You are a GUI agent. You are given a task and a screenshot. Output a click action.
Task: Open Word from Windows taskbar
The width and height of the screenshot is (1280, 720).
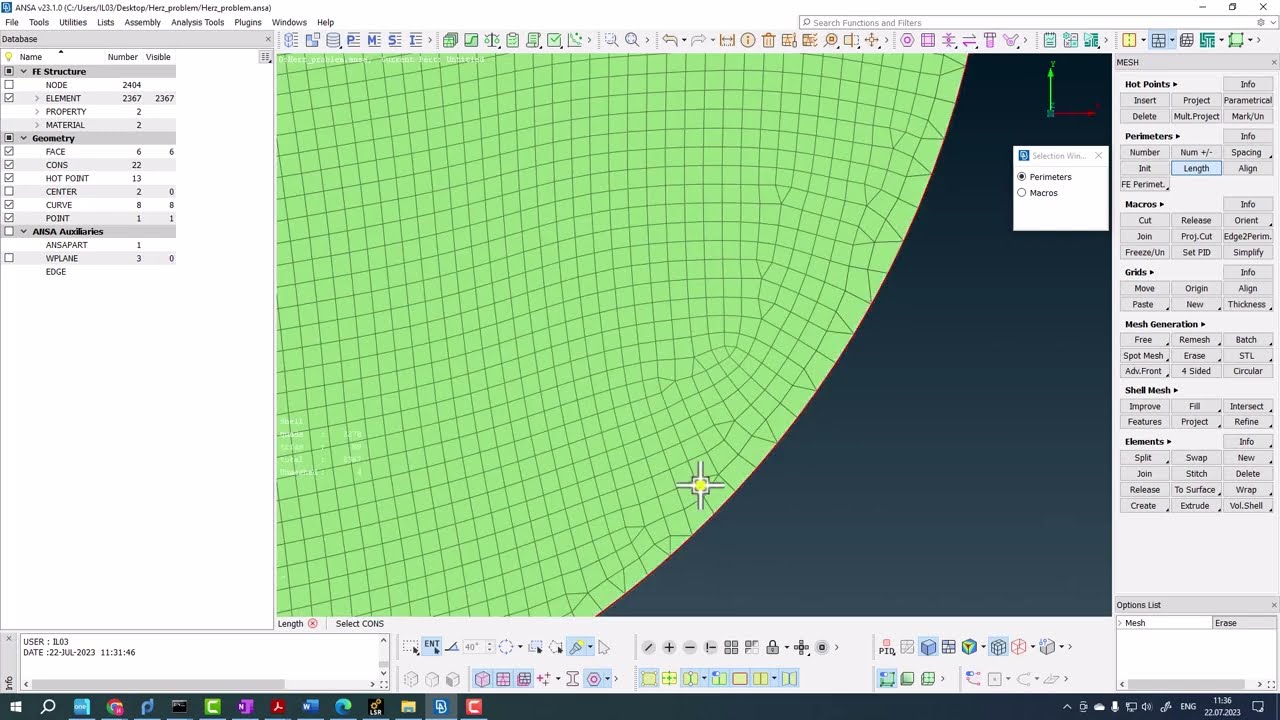(x=310, y=707)
